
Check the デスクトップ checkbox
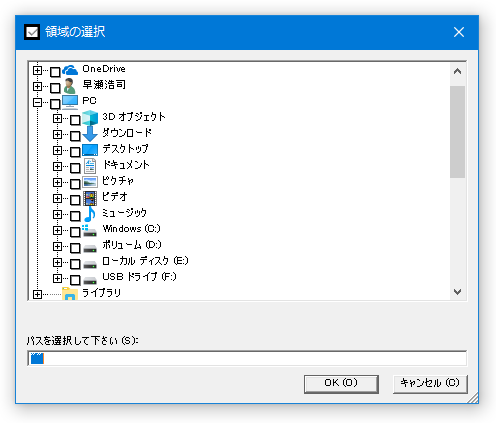pyautogui.click(x=75, y=152)
